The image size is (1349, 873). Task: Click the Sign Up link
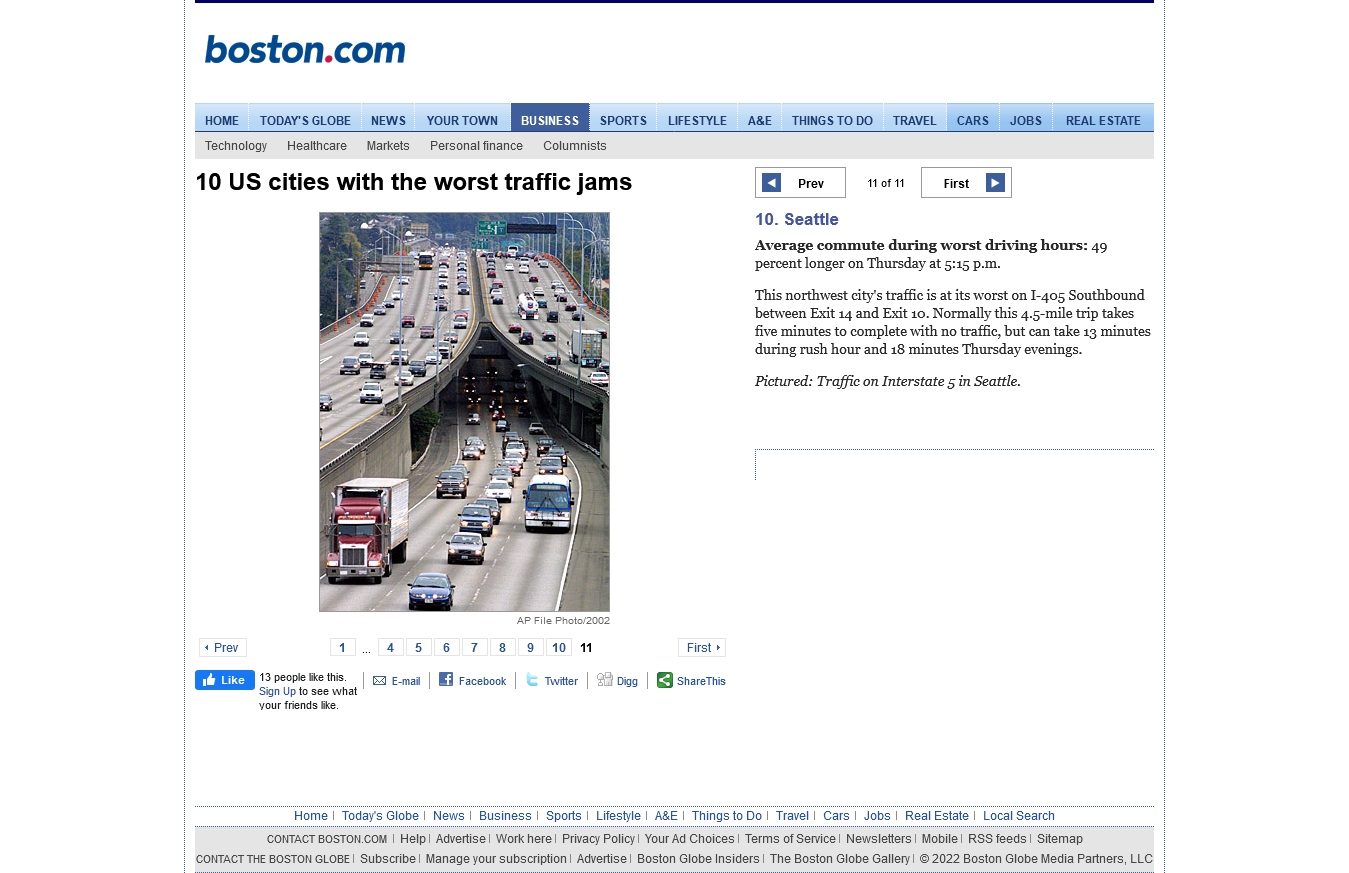tap(277, 691)
